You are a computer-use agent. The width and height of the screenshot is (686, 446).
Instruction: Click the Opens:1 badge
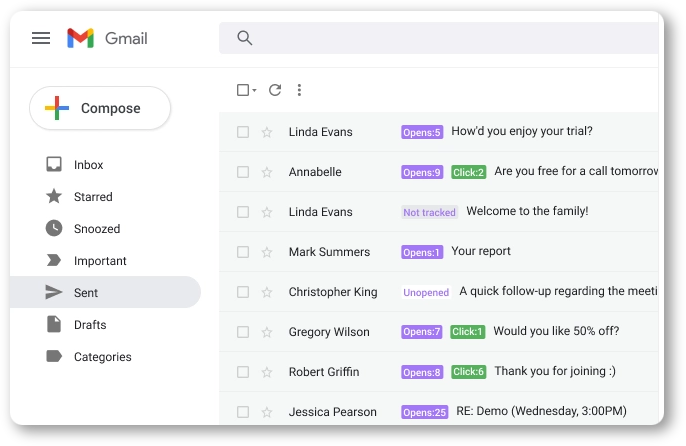click(x=422, y=252)
